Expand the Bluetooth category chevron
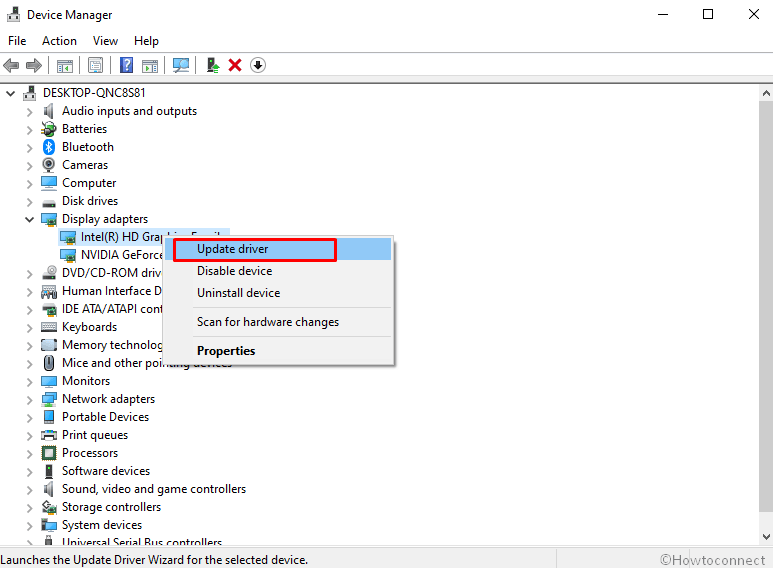Image resolution: width=773 pixels, height=568 pixels. (30, 147)
